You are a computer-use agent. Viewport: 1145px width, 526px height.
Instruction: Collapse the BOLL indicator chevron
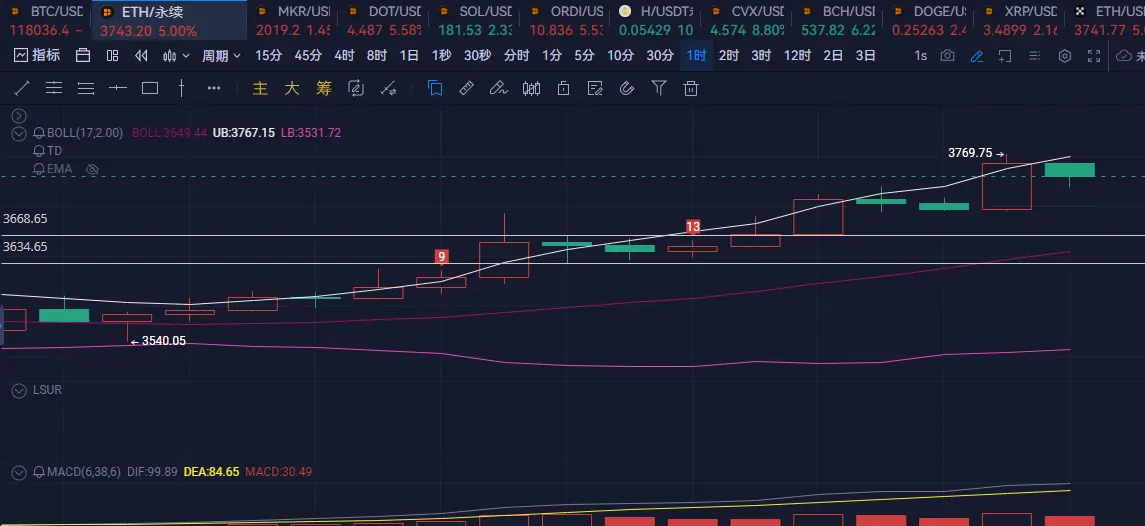point(19,133)
